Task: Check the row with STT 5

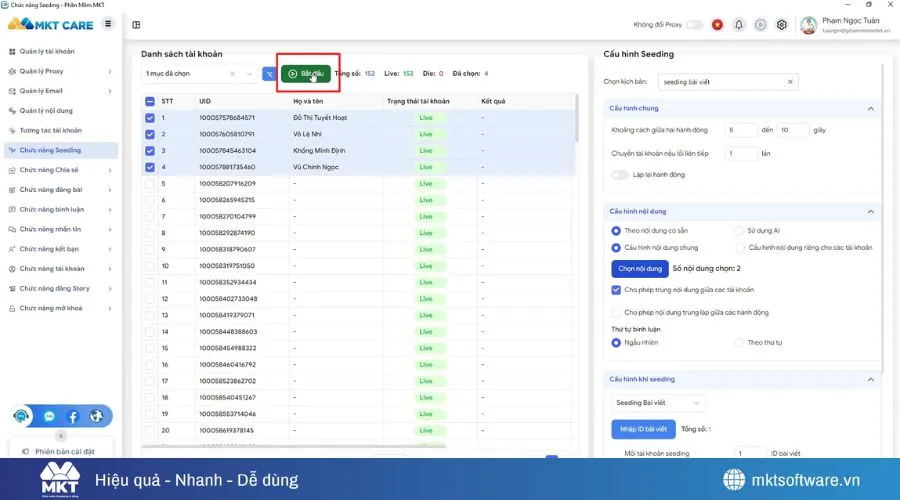Action: tap(150, 184)
